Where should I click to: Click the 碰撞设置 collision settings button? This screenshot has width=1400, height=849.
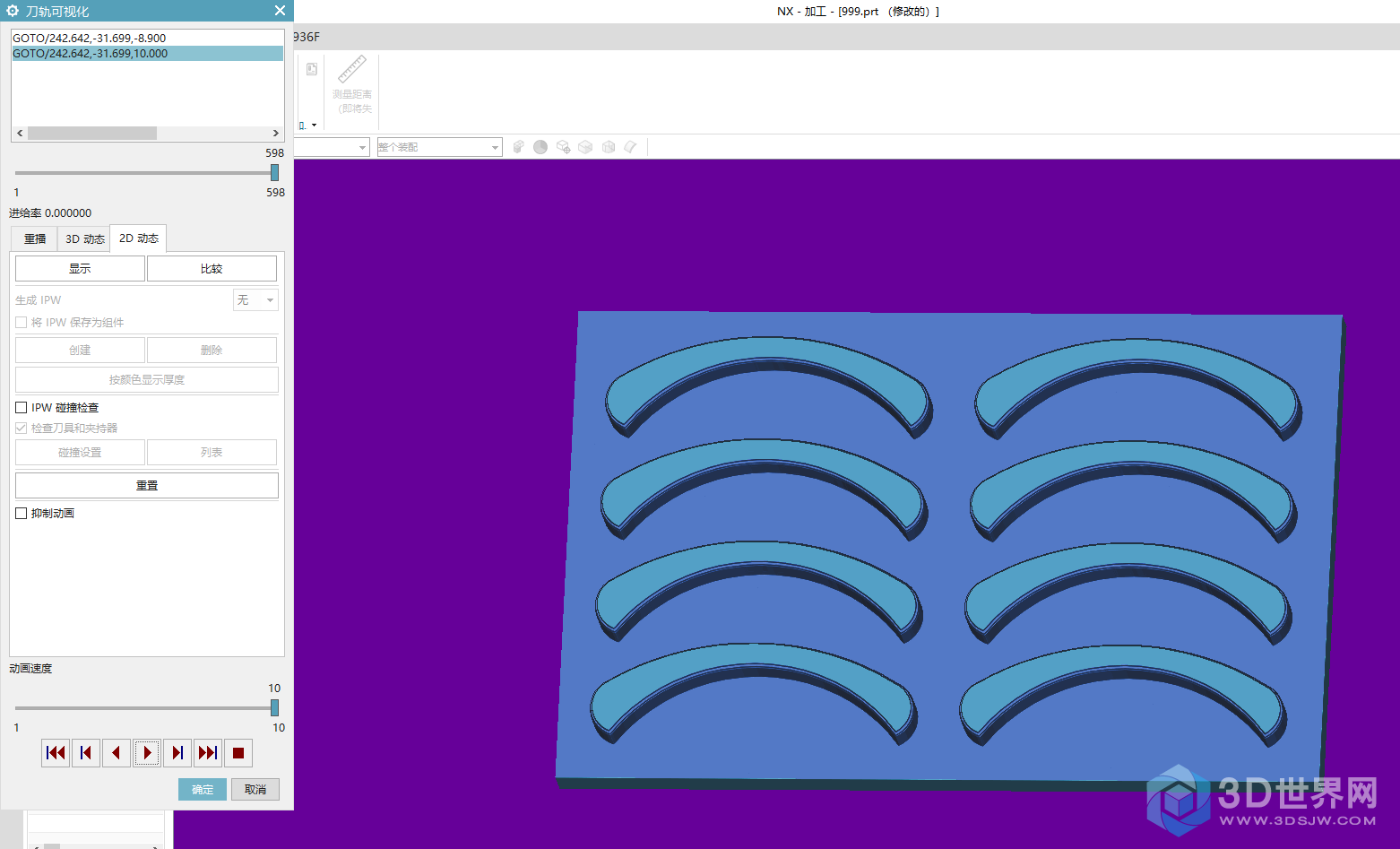click(80, 453)
